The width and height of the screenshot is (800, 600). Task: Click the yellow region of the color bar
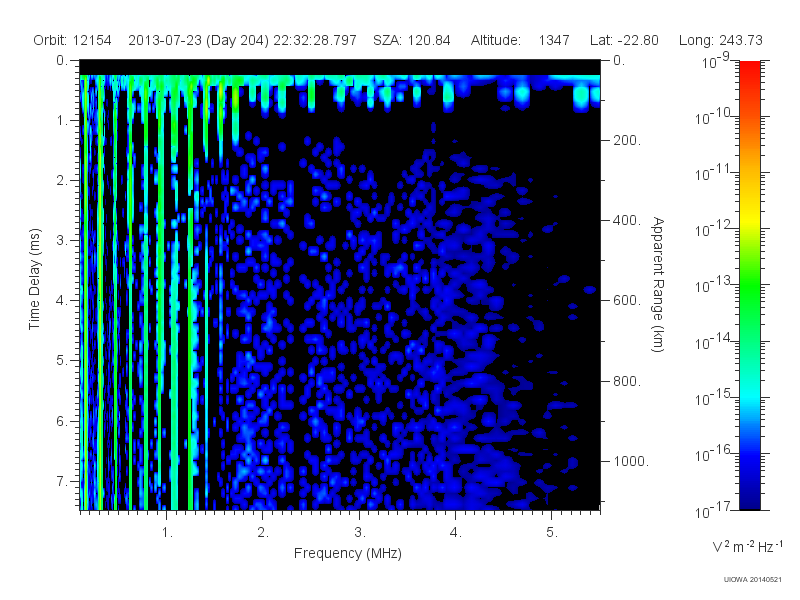pos(750,217)
